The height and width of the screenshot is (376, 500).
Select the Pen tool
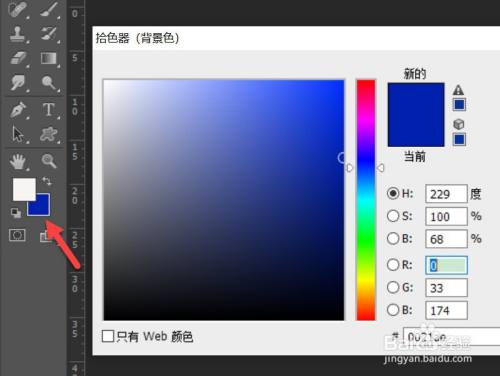click(x=18, y=110)
